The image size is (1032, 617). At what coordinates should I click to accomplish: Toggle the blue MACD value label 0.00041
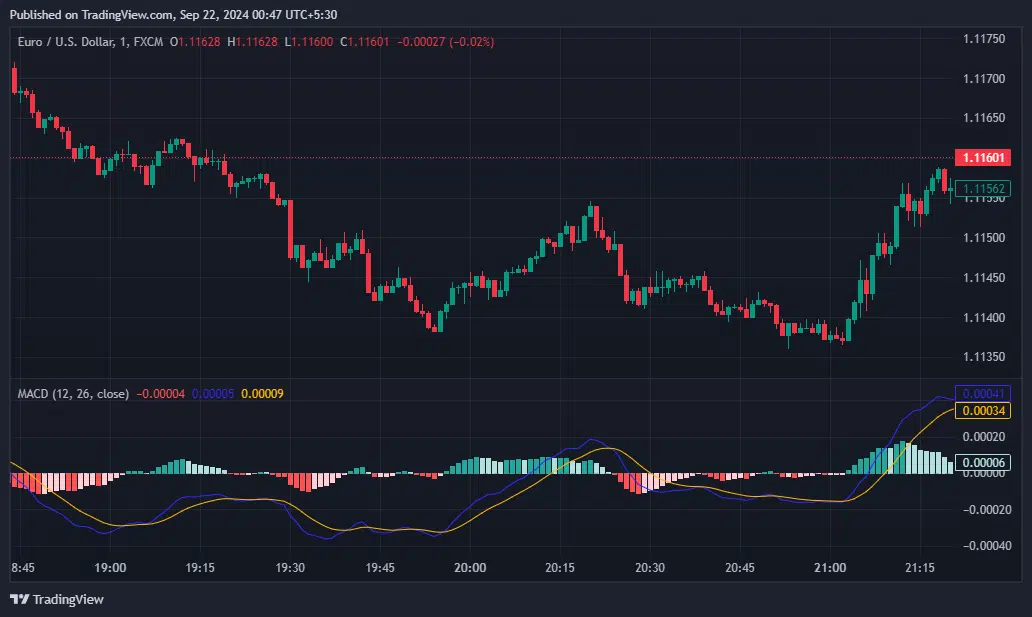pyautogui.click(x=981, y=394)
